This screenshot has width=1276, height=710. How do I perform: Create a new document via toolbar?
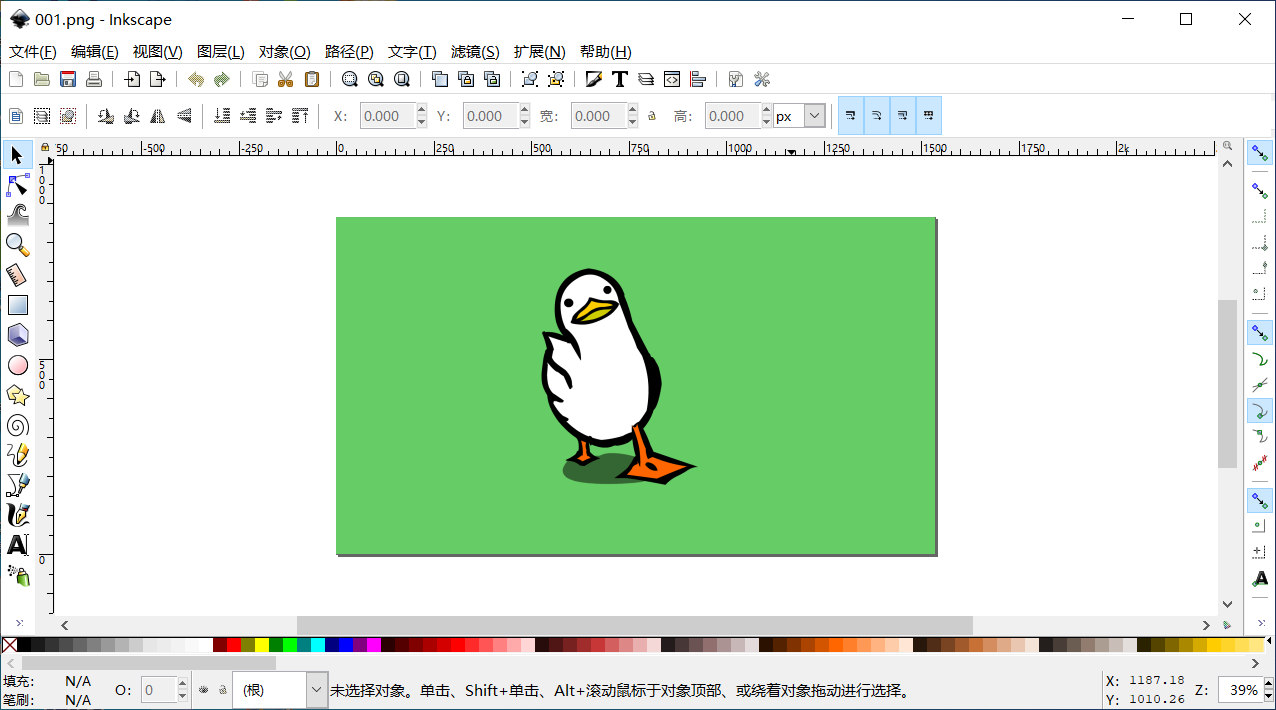click(15, 78)
